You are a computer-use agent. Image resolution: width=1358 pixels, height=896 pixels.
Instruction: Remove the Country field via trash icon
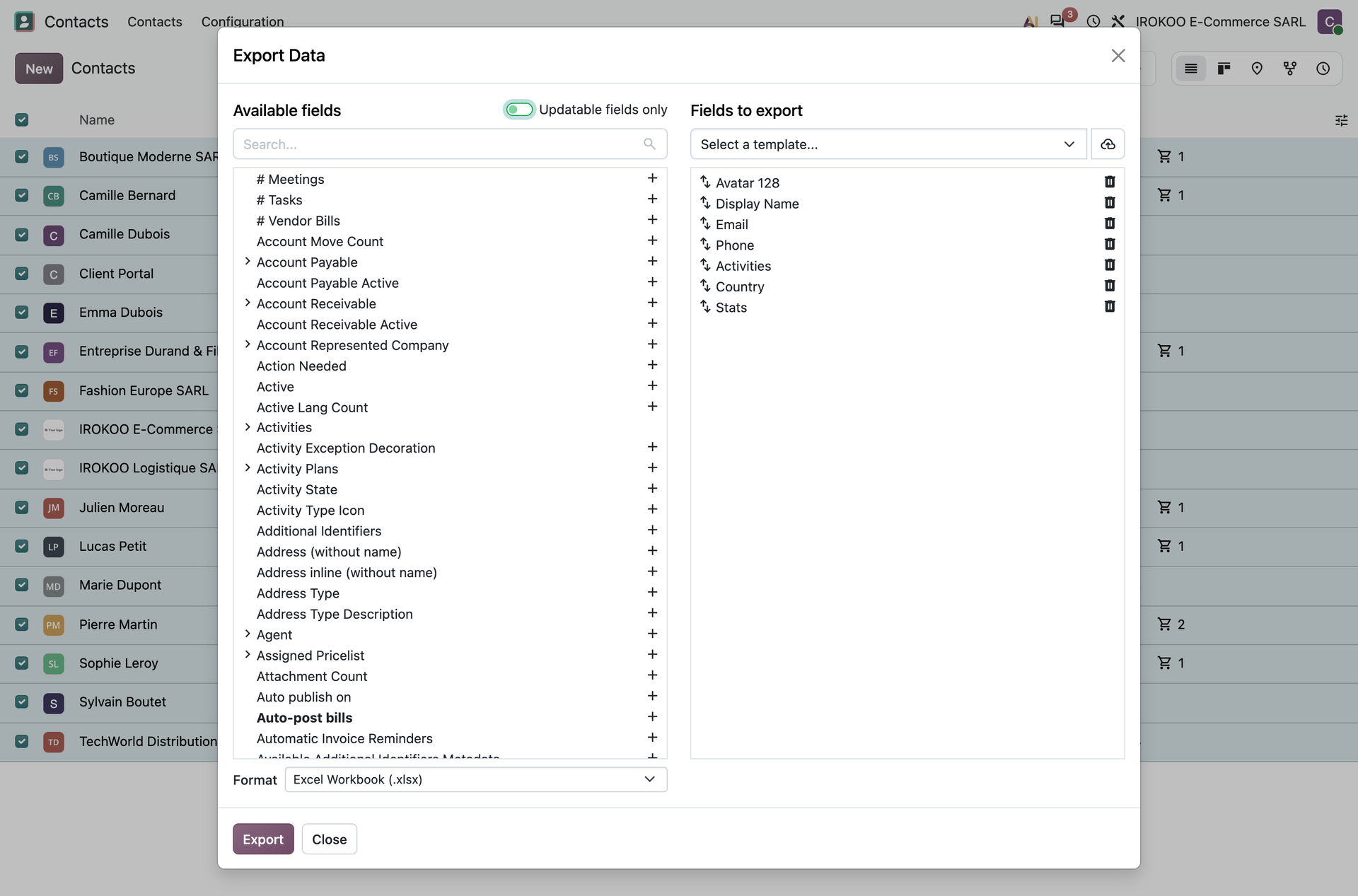click(1110, 286)
